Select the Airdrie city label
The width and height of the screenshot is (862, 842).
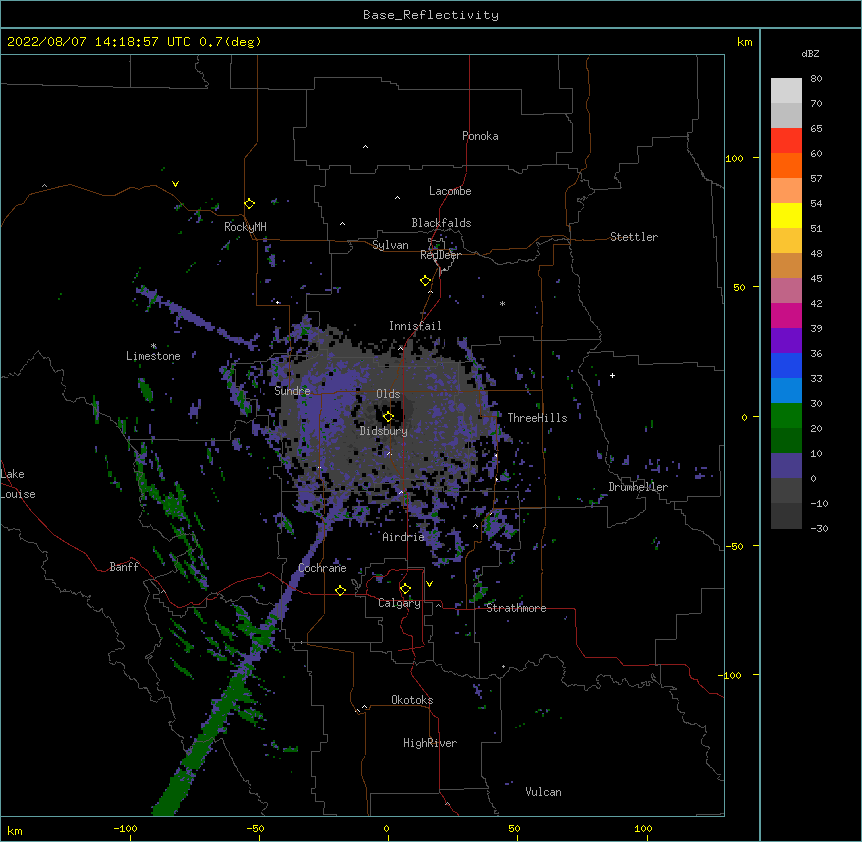point(403,537)
